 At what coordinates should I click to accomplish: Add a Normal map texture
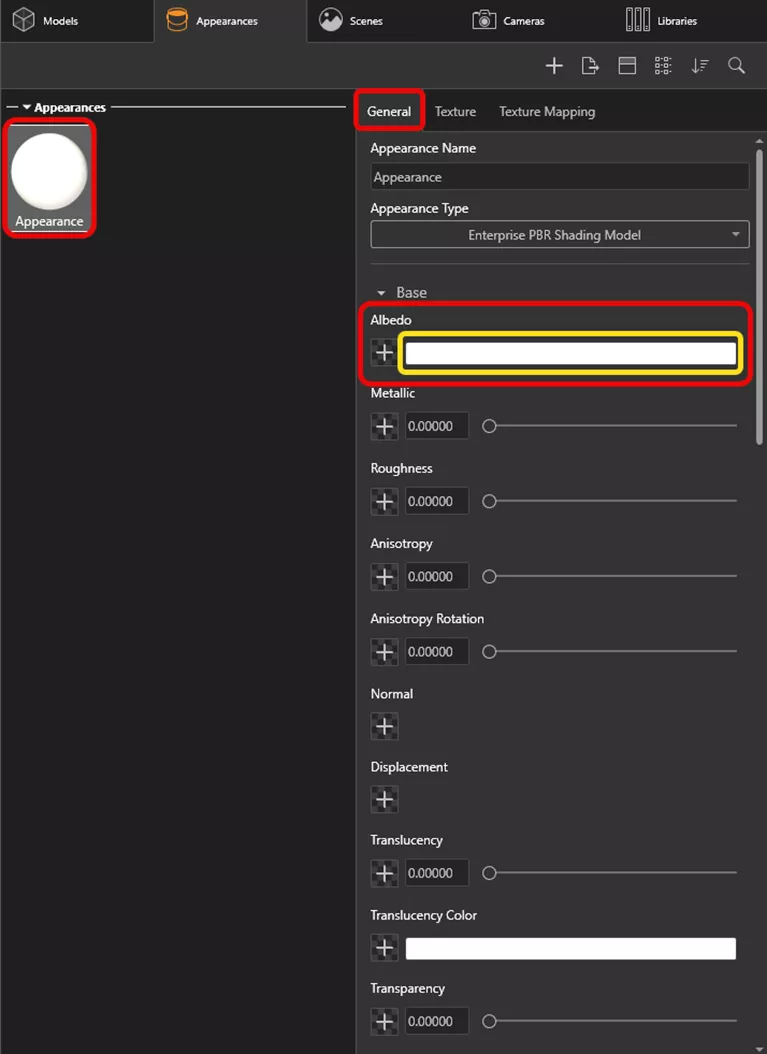[384, 726]
